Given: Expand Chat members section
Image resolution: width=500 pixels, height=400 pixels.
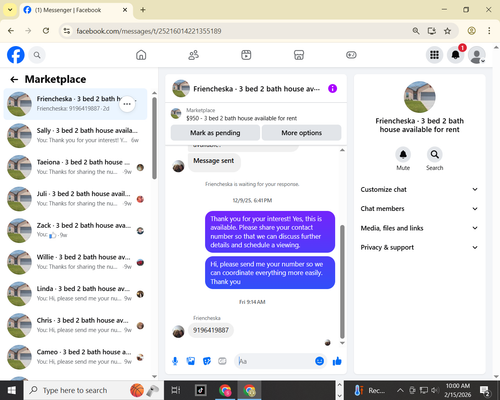Looking at the screenshot, I should pos(419,209).
